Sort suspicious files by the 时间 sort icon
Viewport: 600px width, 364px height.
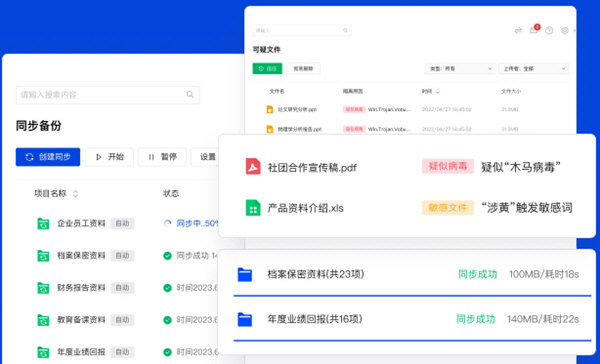click(x=438, y=91)
